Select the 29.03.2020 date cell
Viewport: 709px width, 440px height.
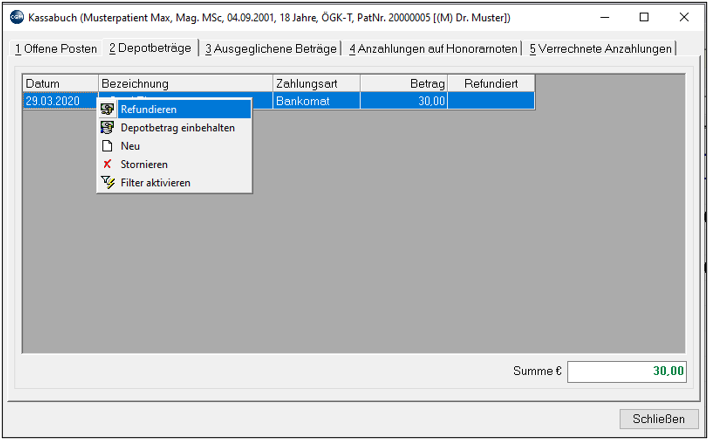(x=61, y=101)
